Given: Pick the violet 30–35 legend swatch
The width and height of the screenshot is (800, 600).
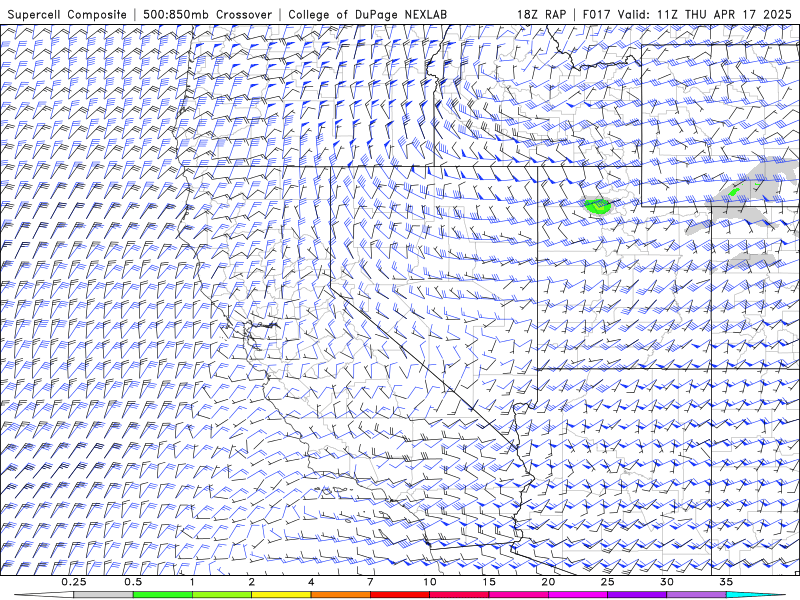Looking at the screenshot, I should tap(696, 595).
